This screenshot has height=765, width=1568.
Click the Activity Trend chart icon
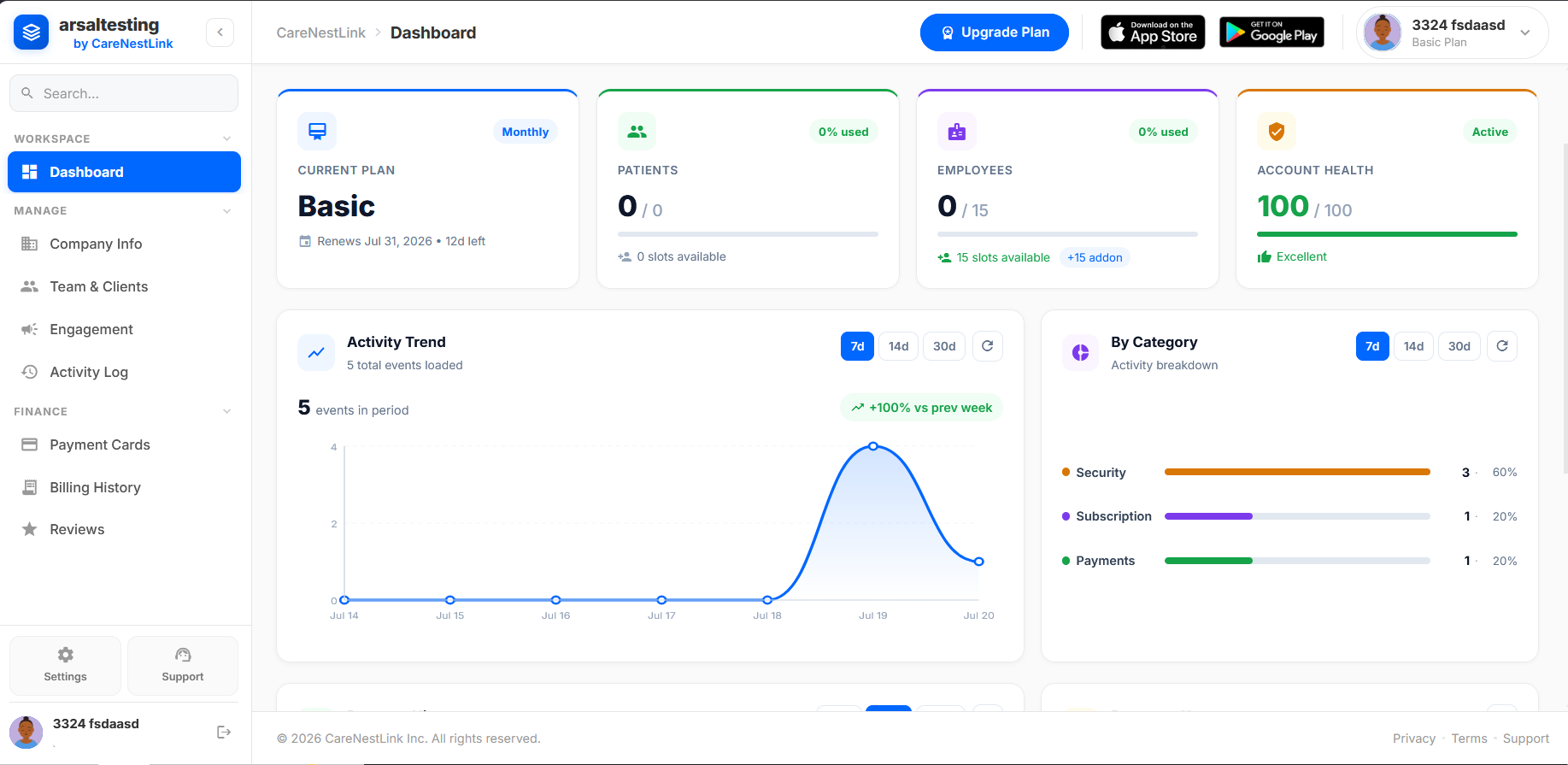[x=316, y=352]
